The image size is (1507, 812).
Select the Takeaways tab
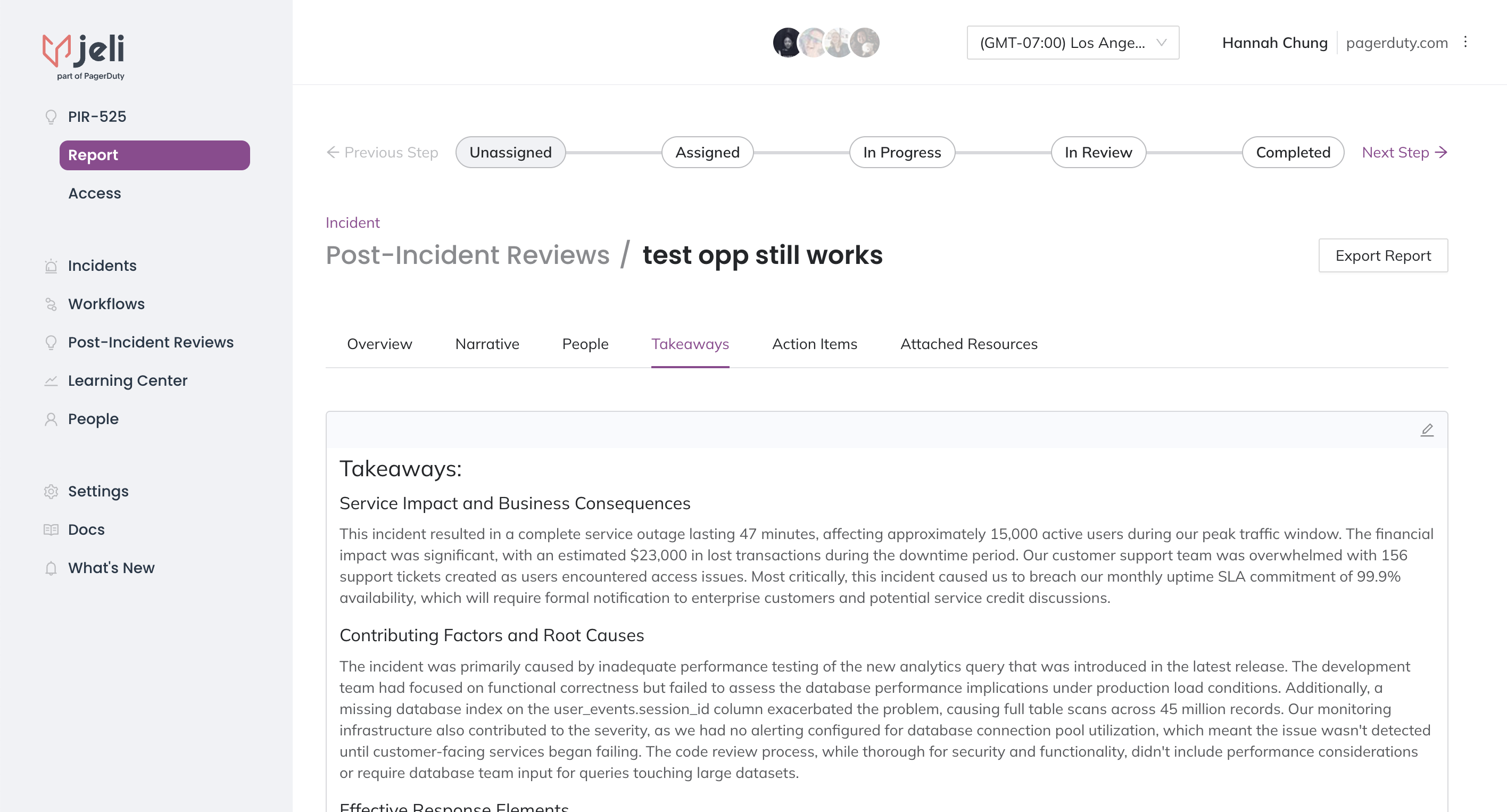690,344
